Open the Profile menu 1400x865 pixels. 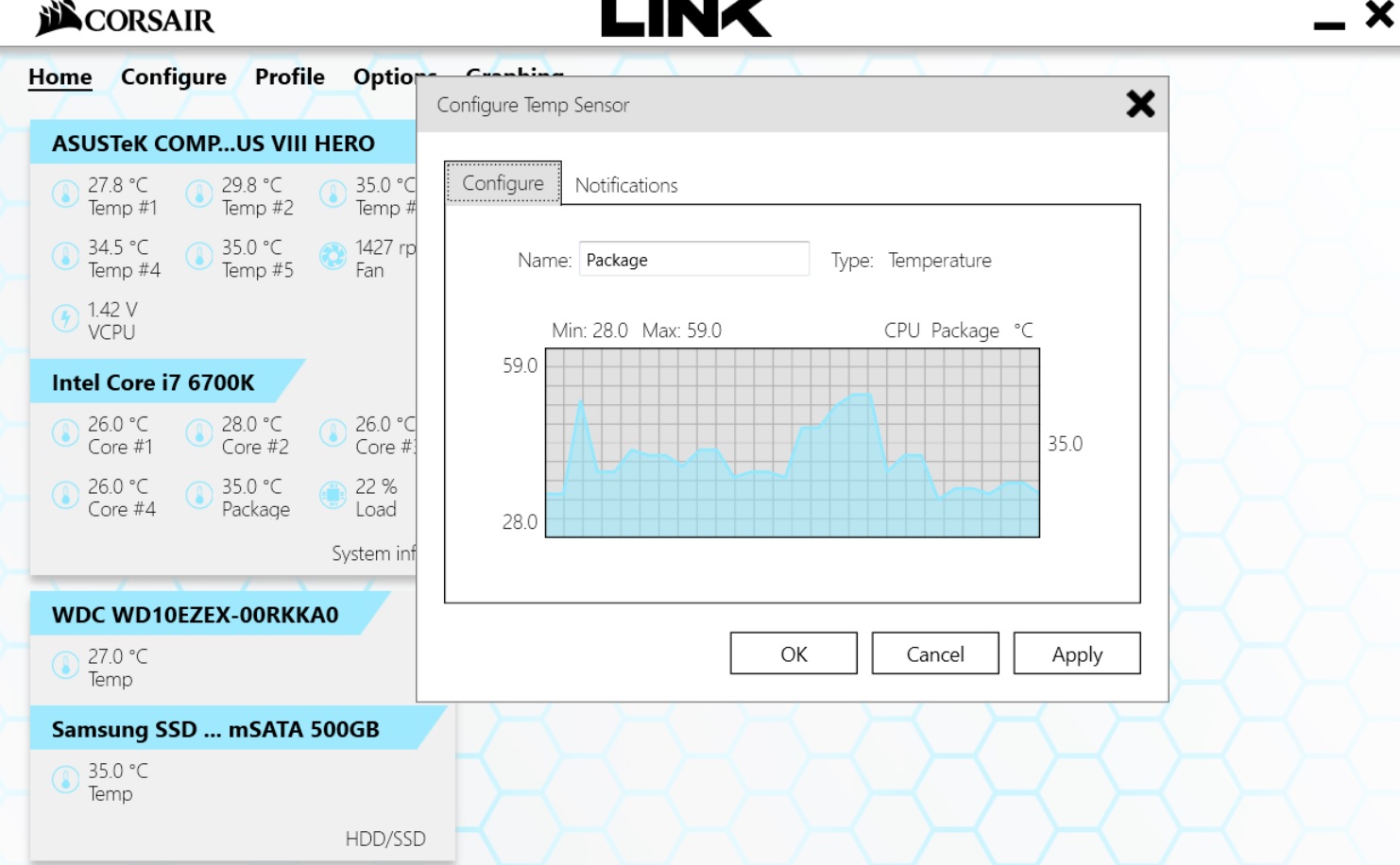point(290,76)
